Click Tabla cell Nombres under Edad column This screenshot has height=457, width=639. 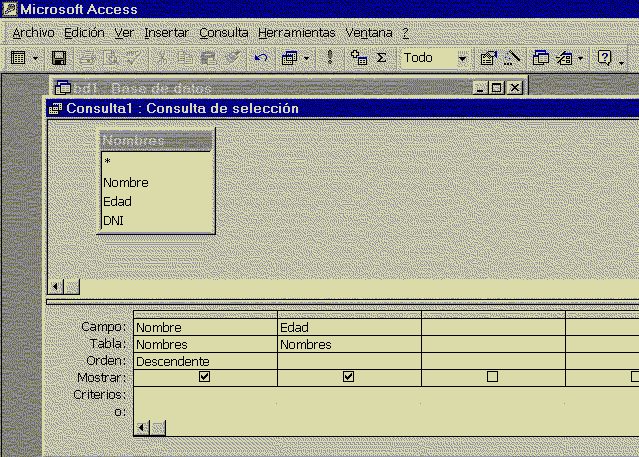[349, 344]
